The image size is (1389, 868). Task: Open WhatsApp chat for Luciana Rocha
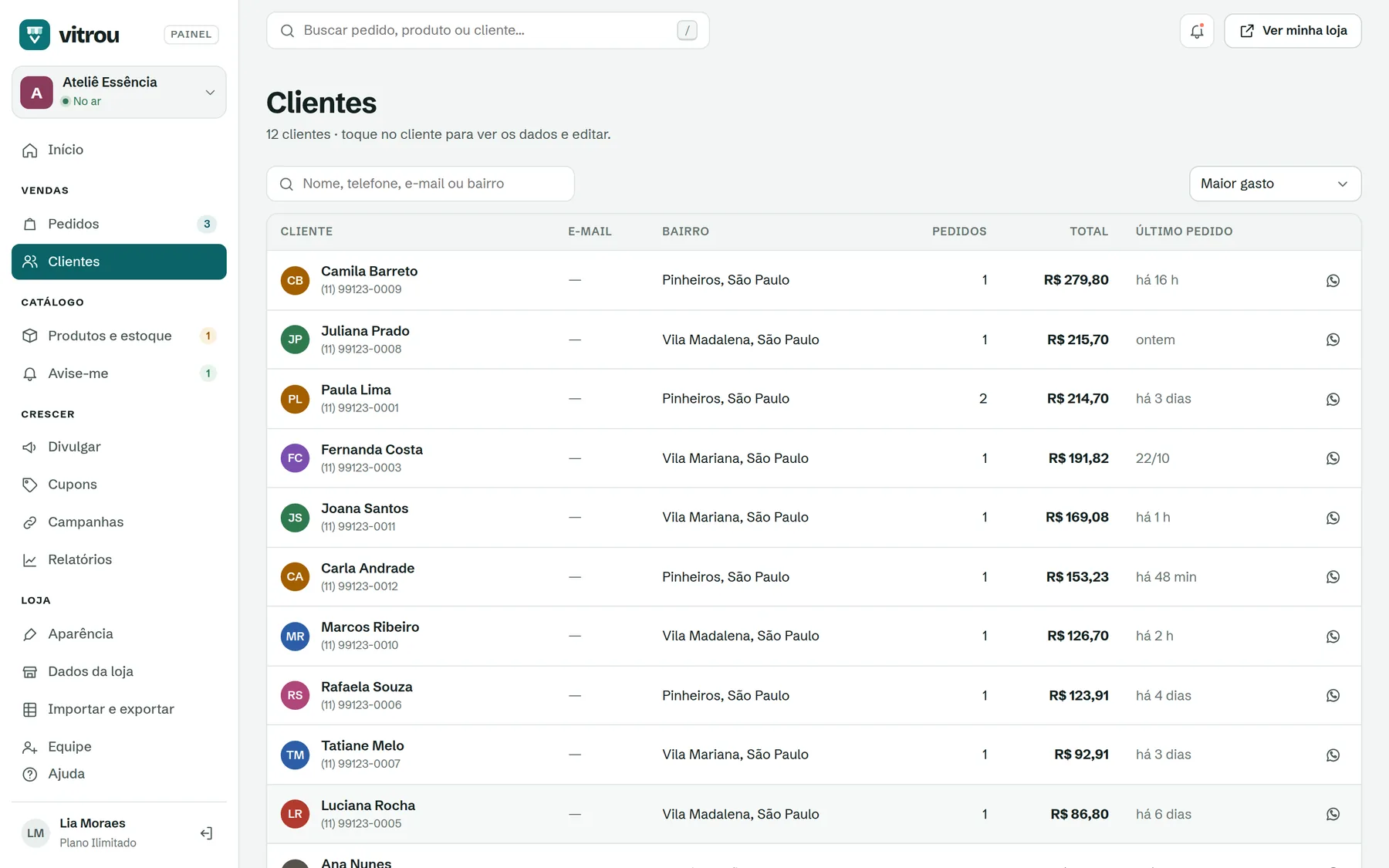coord(1333,814)
